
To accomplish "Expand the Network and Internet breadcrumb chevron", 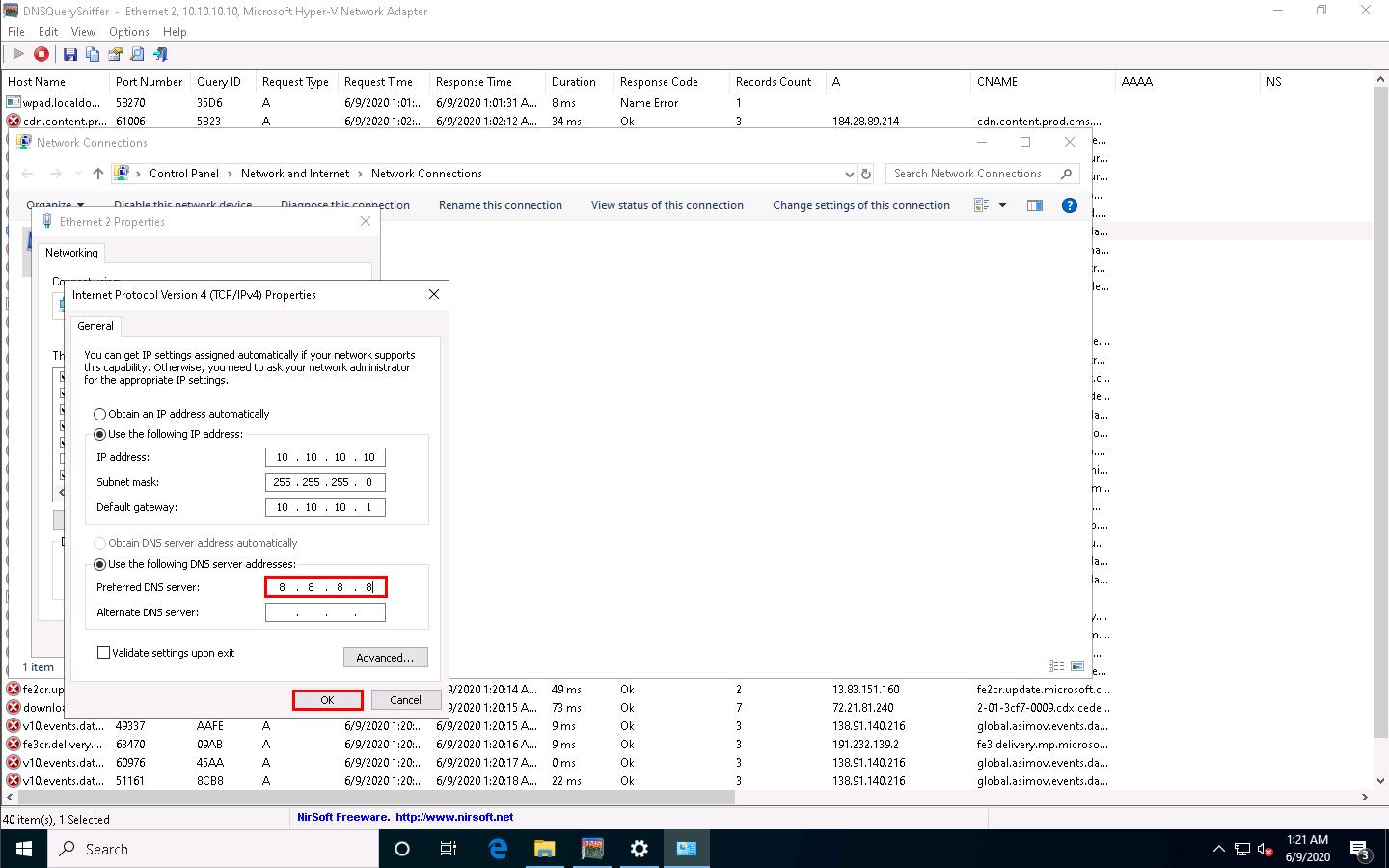I will (360, 174).
